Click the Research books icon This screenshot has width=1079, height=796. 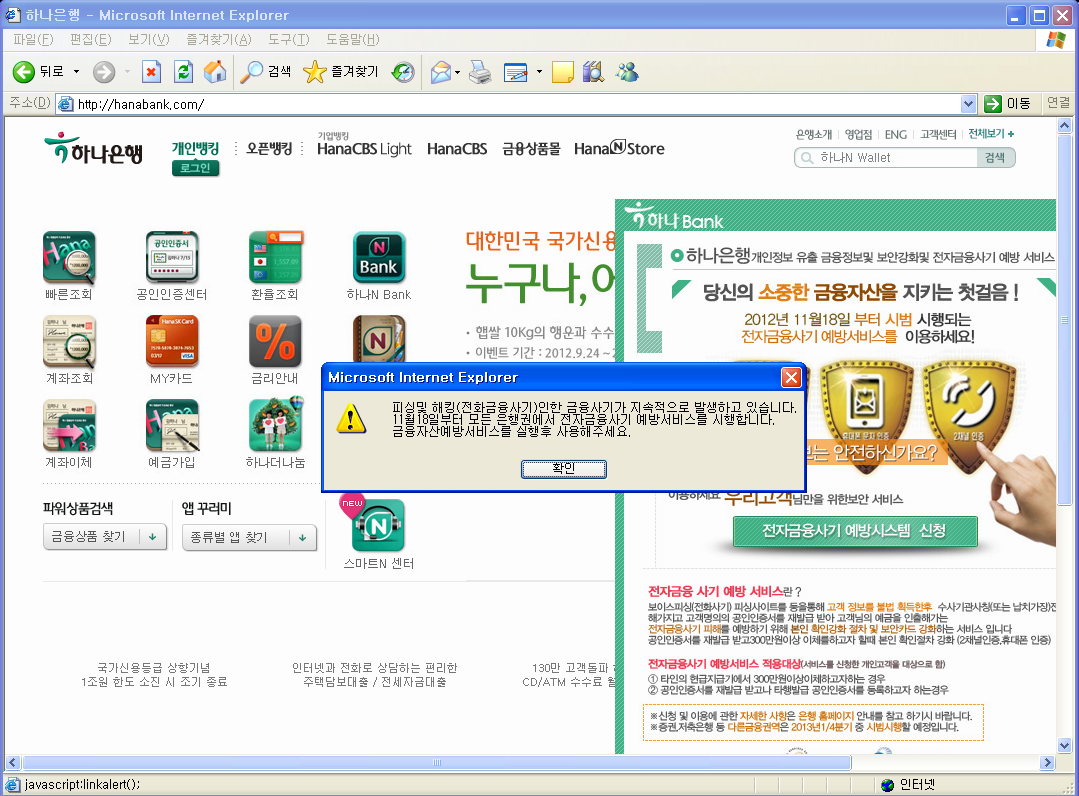593,72
